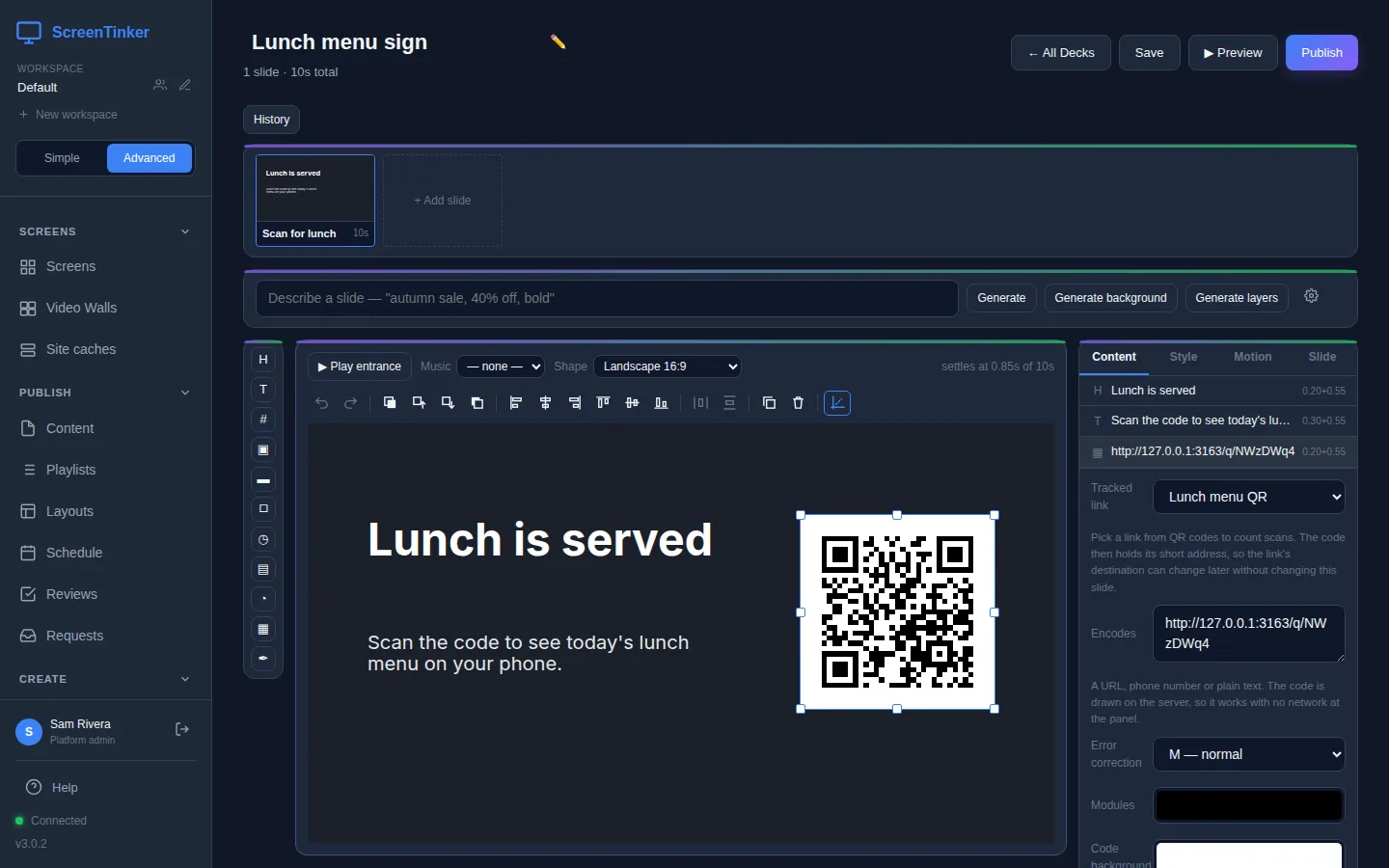Undo the last edit
This screenshot has height=868, width=1389.
point(322,403)
